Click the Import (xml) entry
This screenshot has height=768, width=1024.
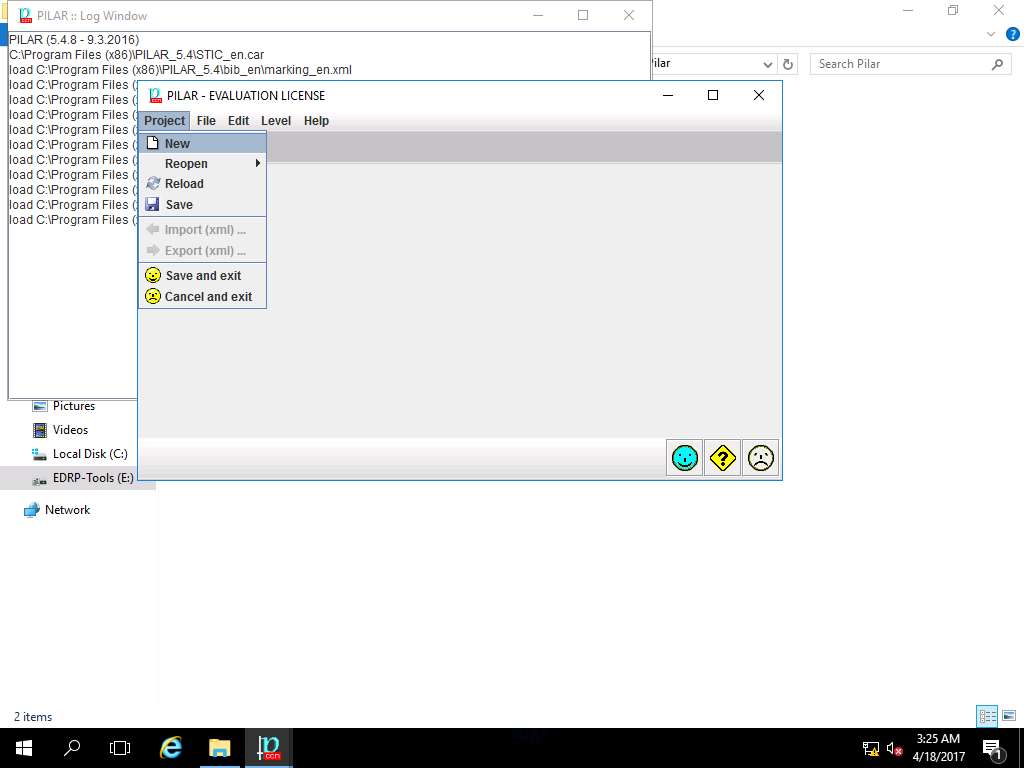pos(202,230)
